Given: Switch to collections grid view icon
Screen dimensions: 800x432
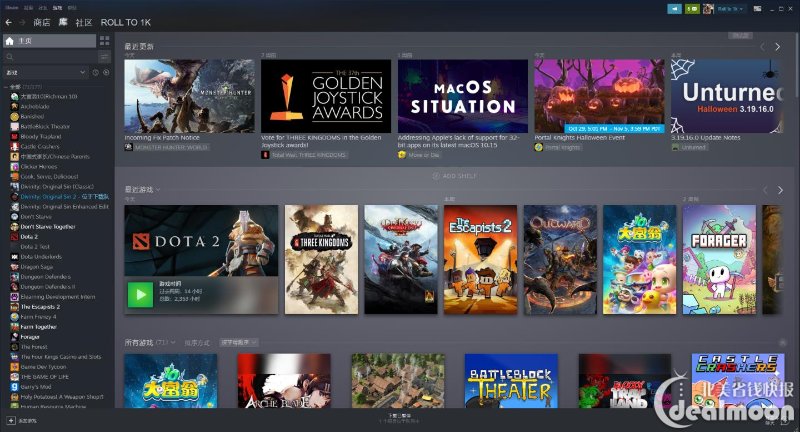Looking at the screenshot, I should point(105,41).
